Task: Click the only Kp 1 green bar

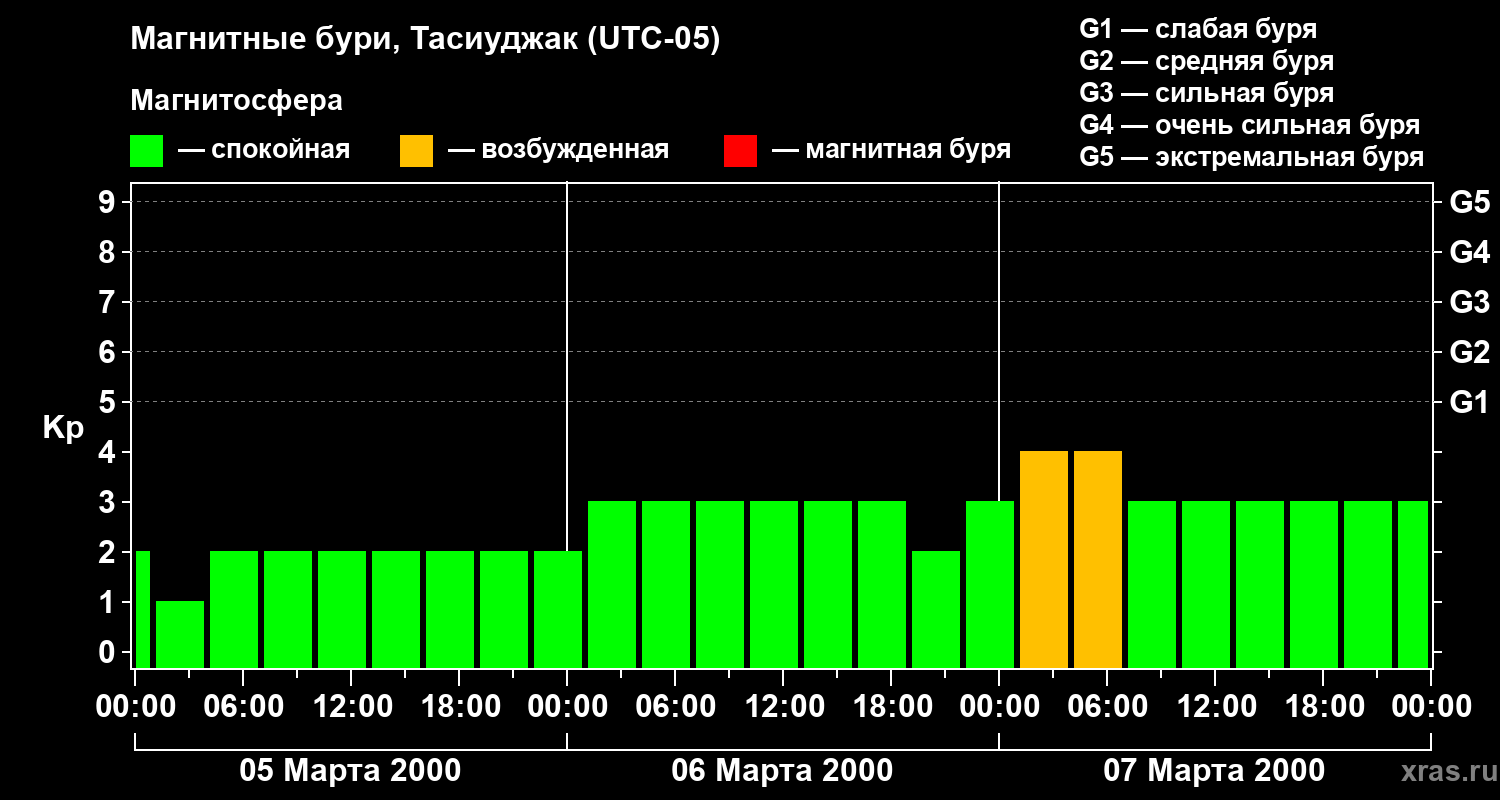Action: click(x=180, y=634)
